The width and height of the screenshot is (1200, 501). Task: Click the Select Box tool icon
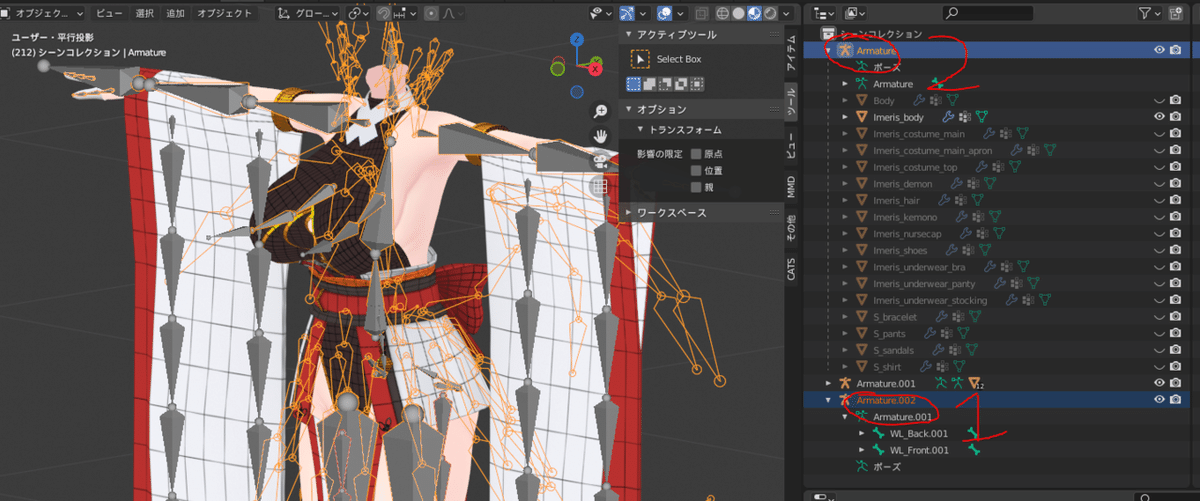[638, 60]
